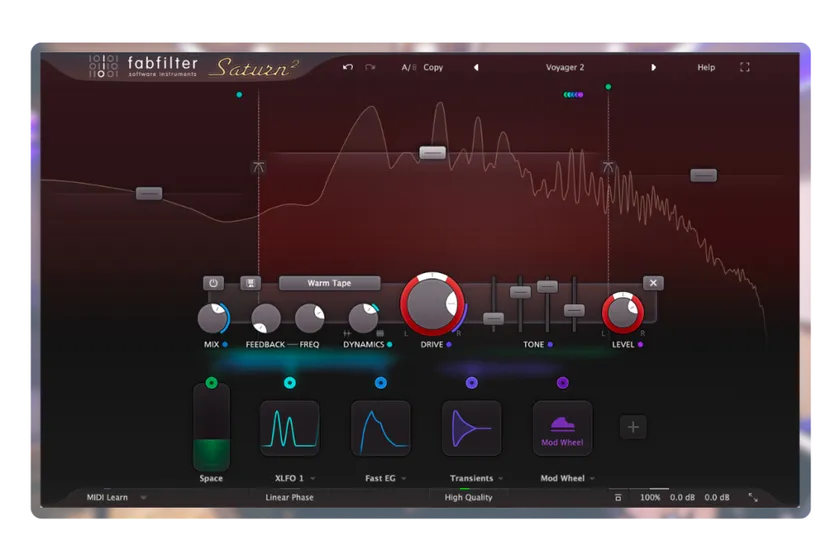Image resolution: width=840 pixels, height=560 pixels.
Task: Click the fourth Tone slider handle
Action: coord(574,310)
